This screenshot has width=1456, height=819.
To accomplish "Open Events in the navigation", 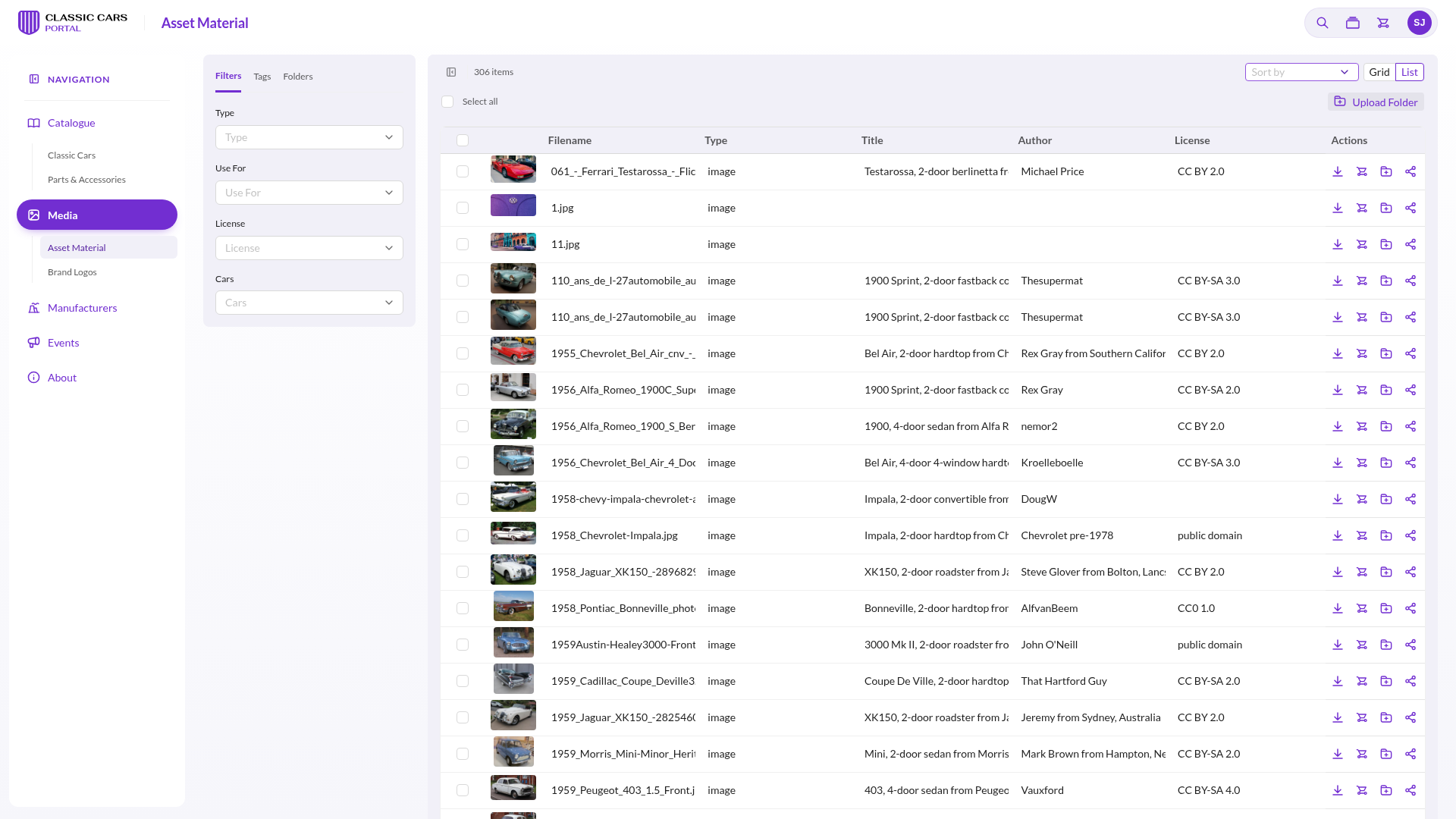I will 63,343.
